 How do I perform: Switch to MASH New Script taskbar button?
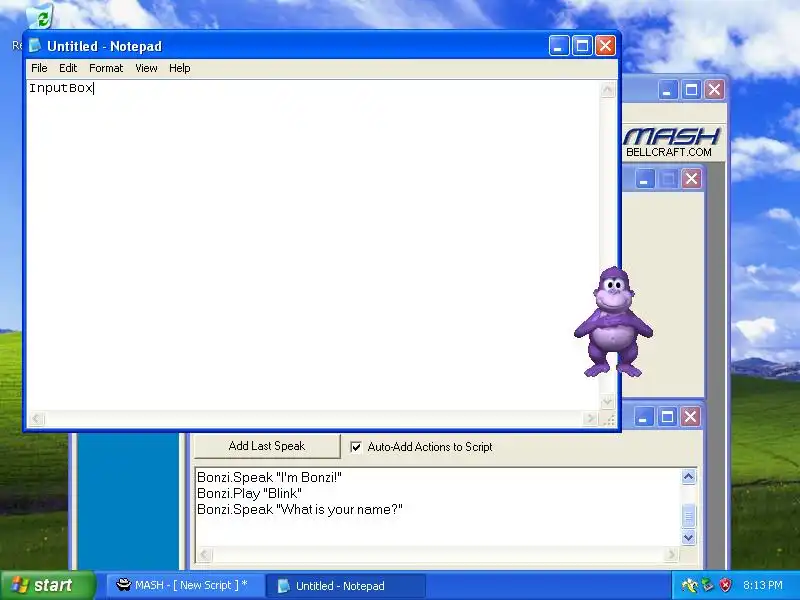pyautogui.click(x=186, y=585)
